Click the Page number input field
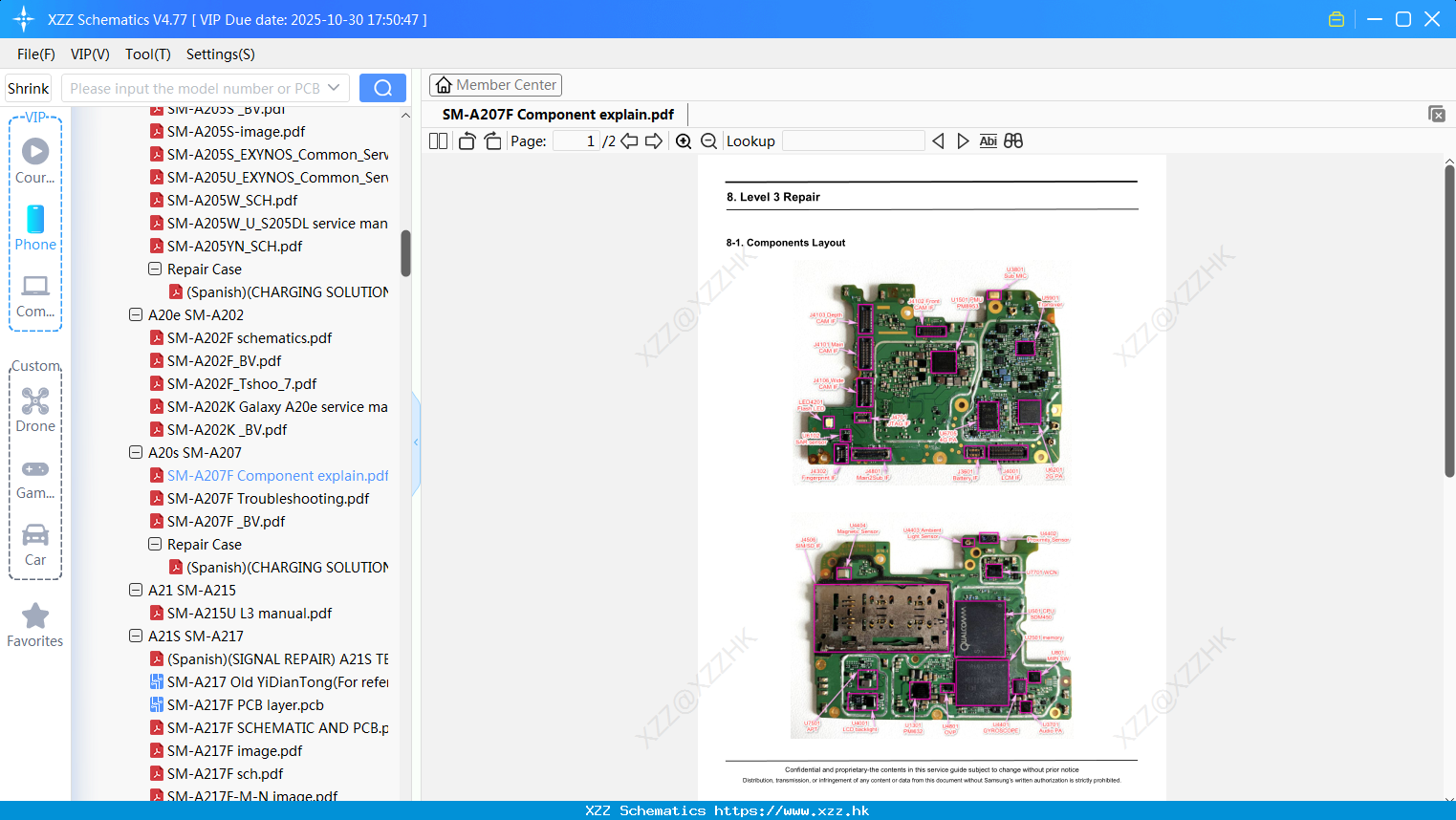1456x820 pixels. point(576,140)
